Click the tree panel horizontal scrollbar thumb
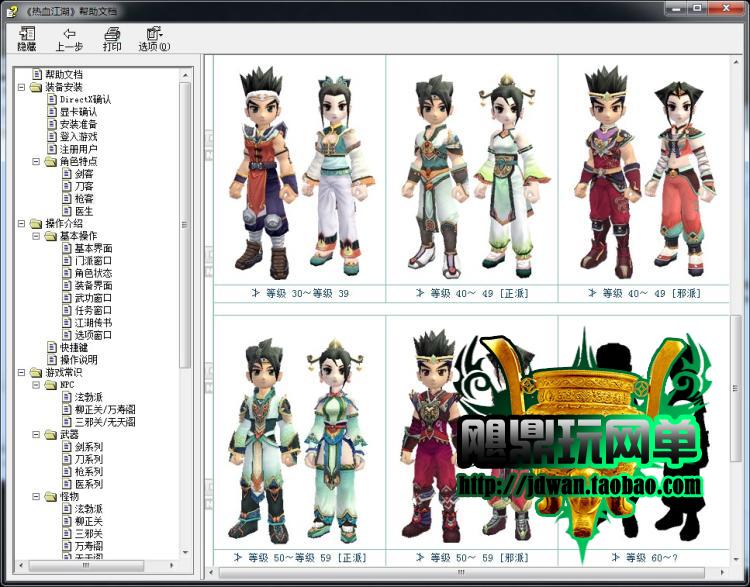 [x=86, y=565]
